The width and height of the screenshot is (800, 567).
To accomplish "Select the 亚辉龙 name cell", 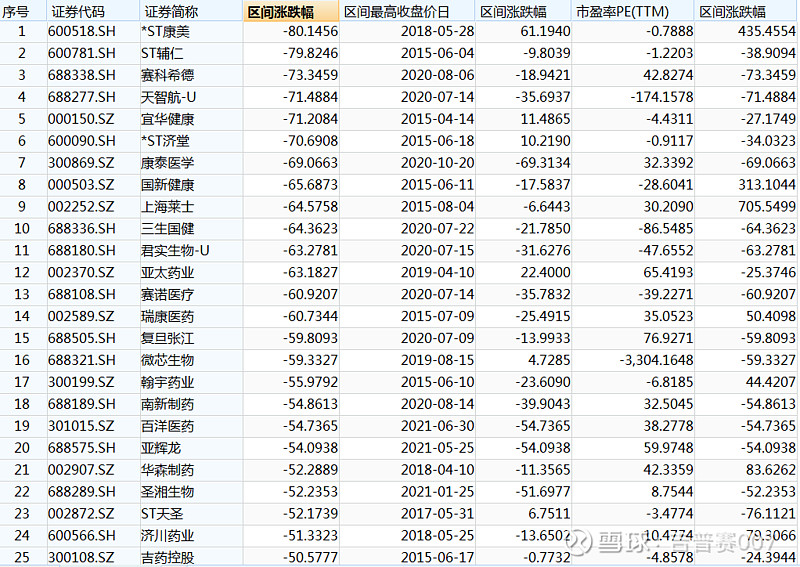I will 161,449.
